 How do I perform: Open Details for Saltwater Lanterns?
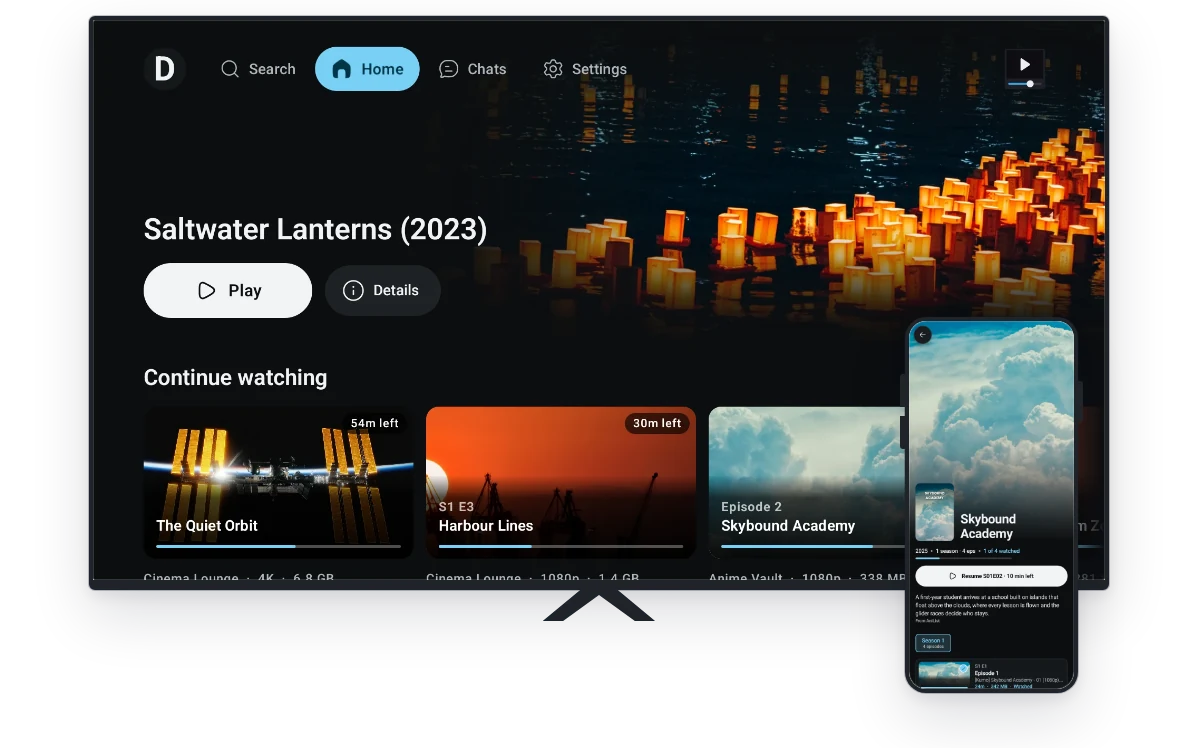pyautogui.click(x=382, y=290)
